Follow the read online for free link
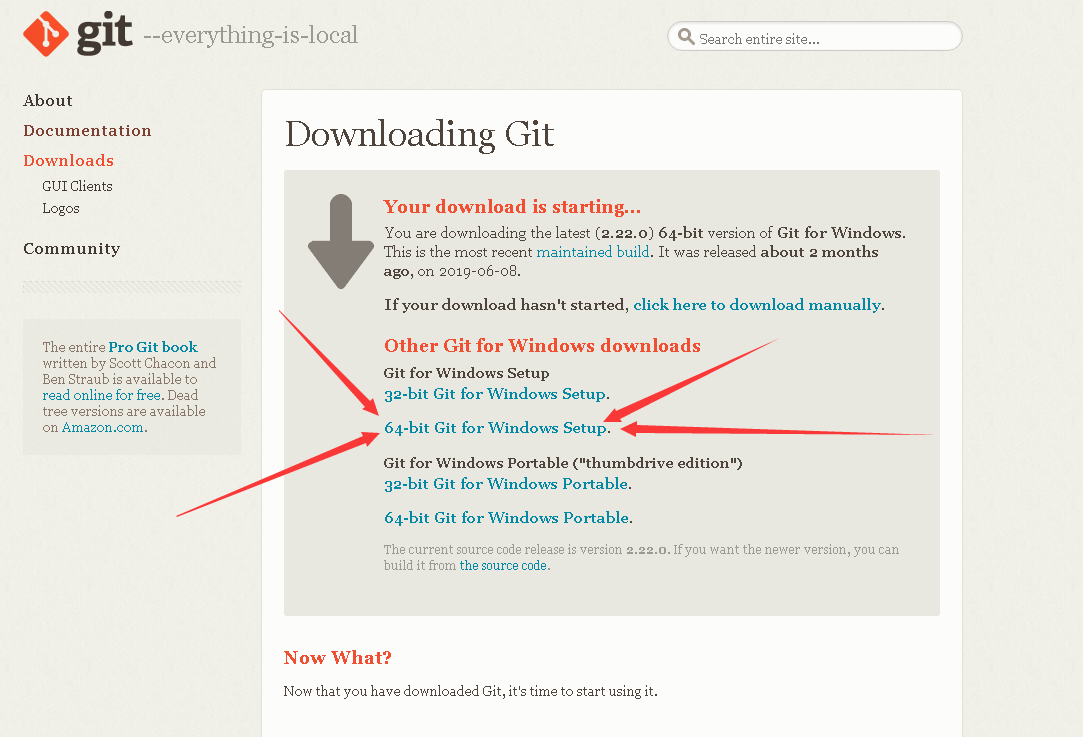Viewport: 1083px width, 737px height. click(x=102, y=395)
